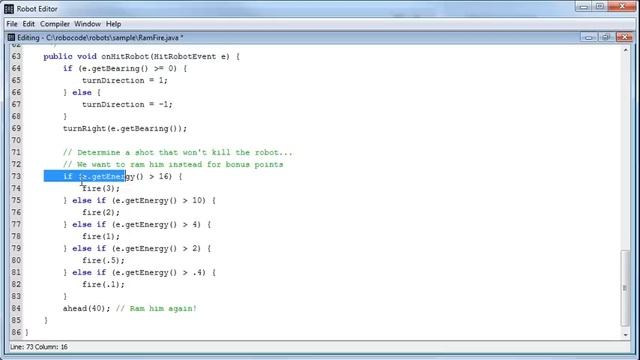Minimize the inner RamFire.java editor window
The width and height of the screenshot is (640, 360).
589,38
